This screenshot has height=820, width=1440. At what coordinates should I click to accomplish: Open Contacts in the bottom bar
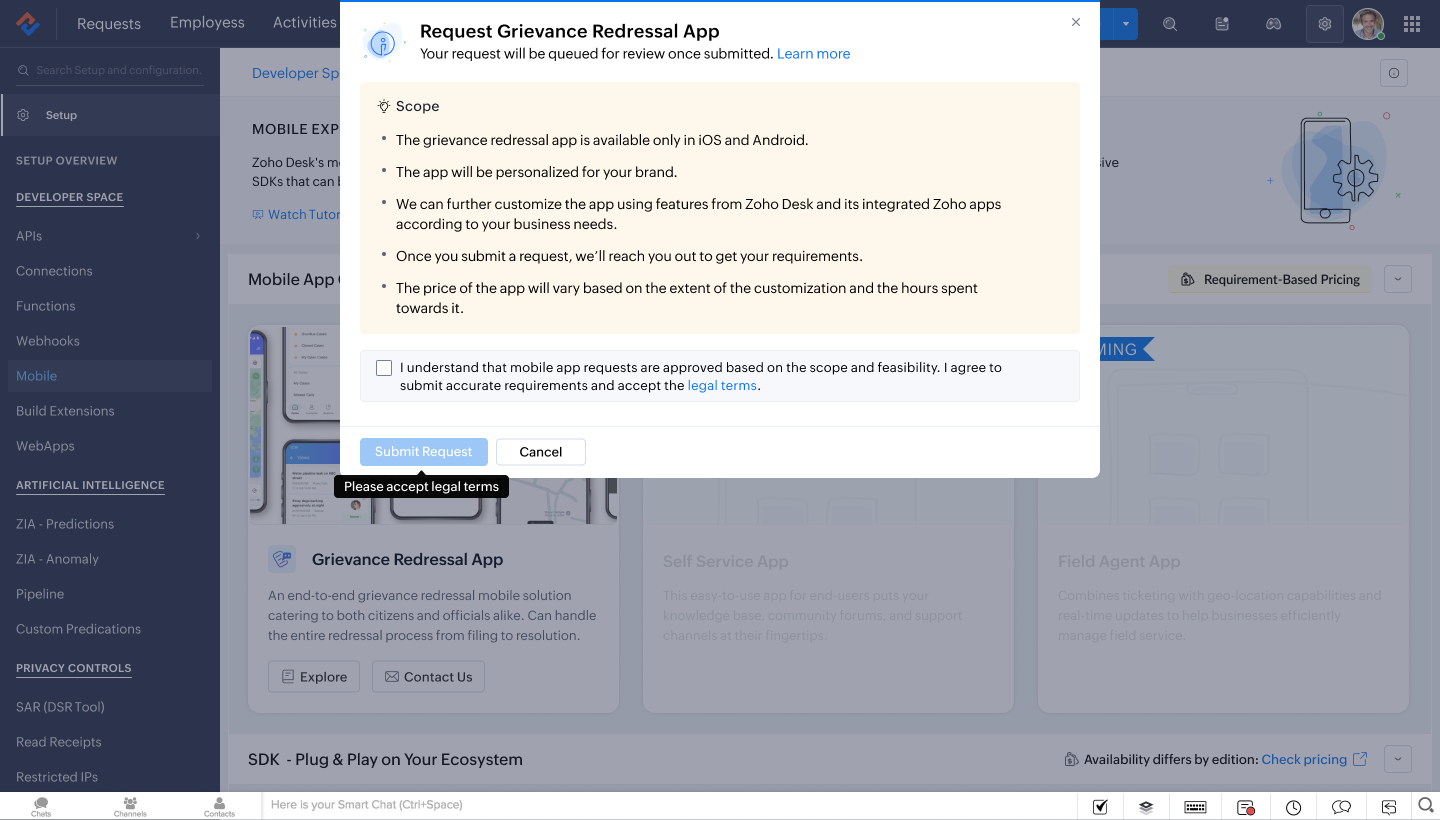pos(219,806)
